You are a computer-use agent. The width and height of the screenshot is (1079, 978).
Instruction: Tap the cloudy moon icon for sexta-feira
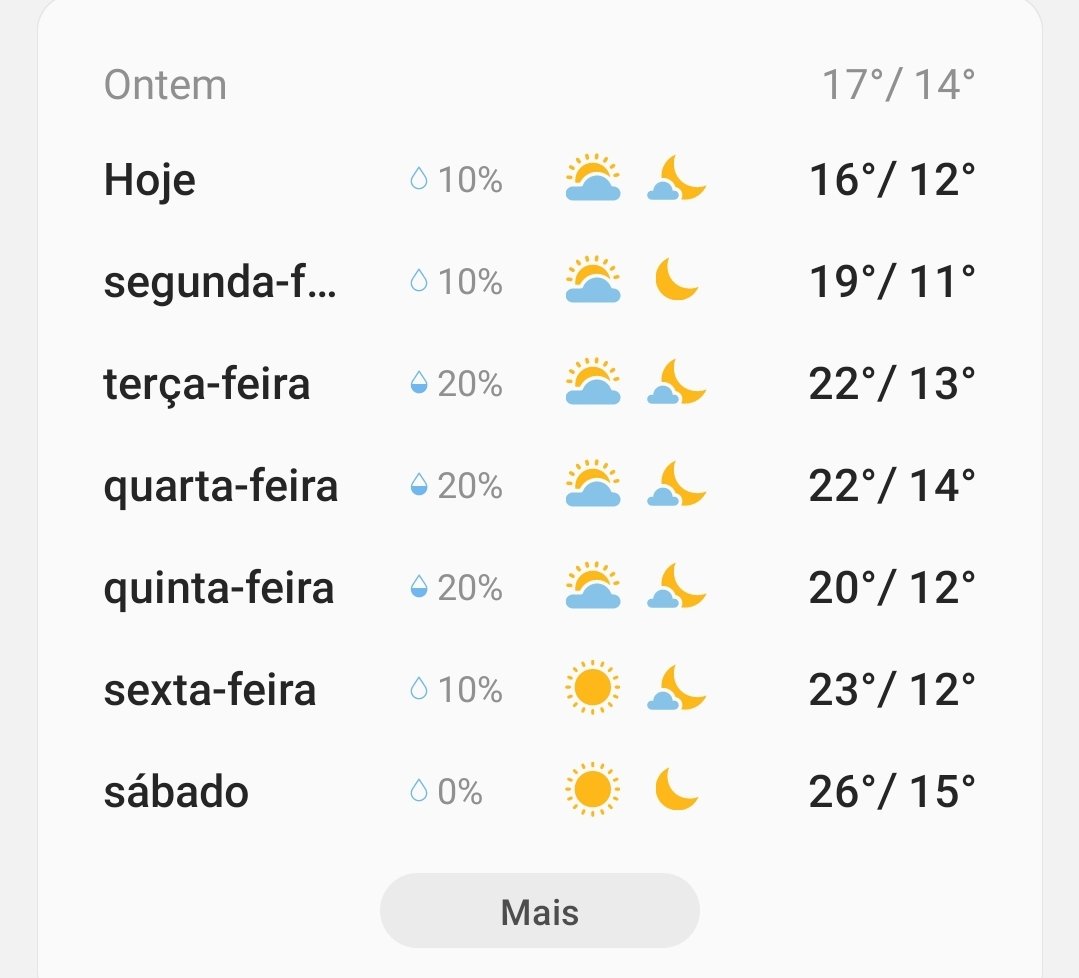[676, 688]
